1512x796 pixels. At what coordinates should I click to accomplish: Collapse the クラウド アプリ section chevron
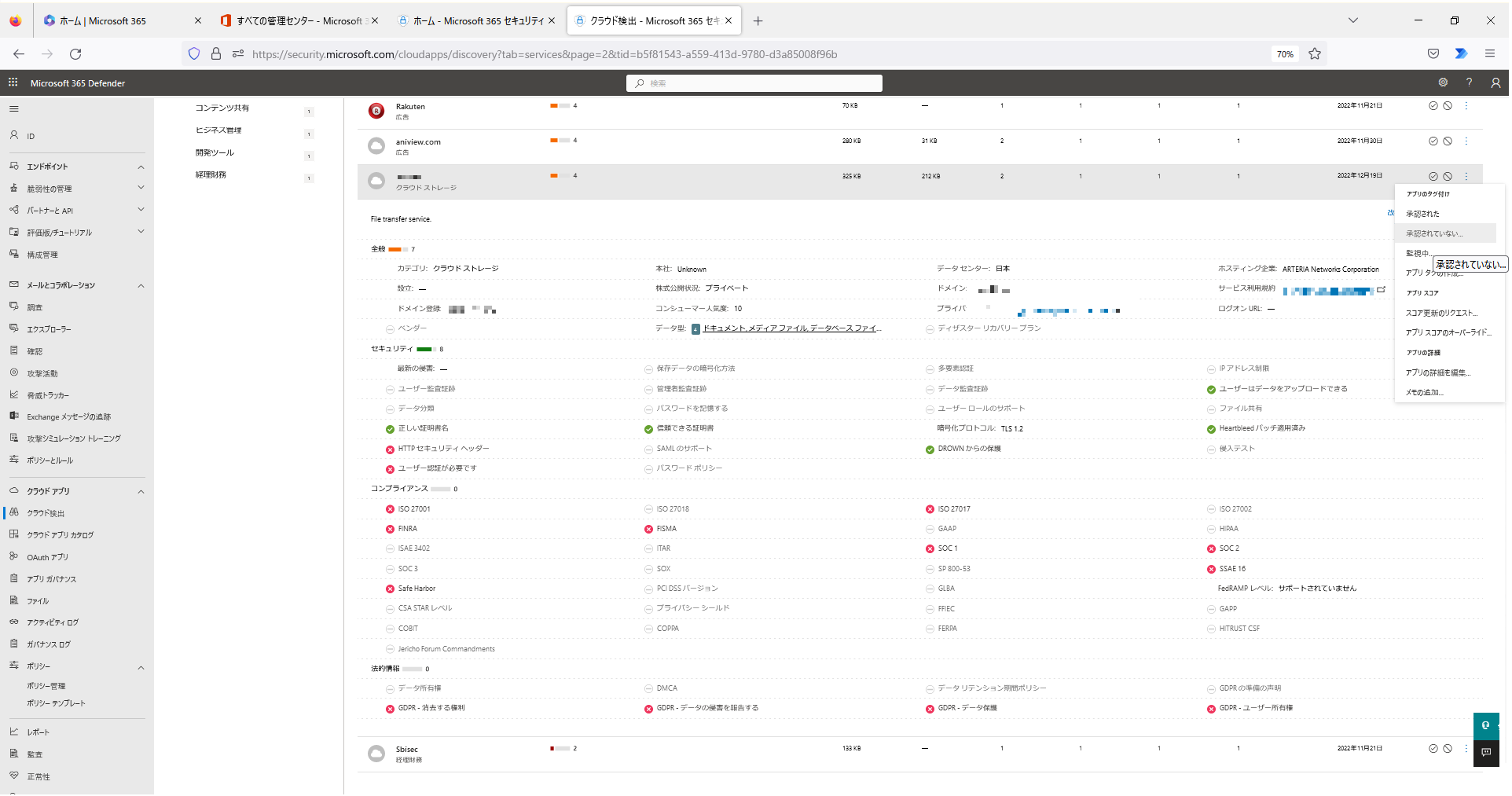(x=141, y=492)
